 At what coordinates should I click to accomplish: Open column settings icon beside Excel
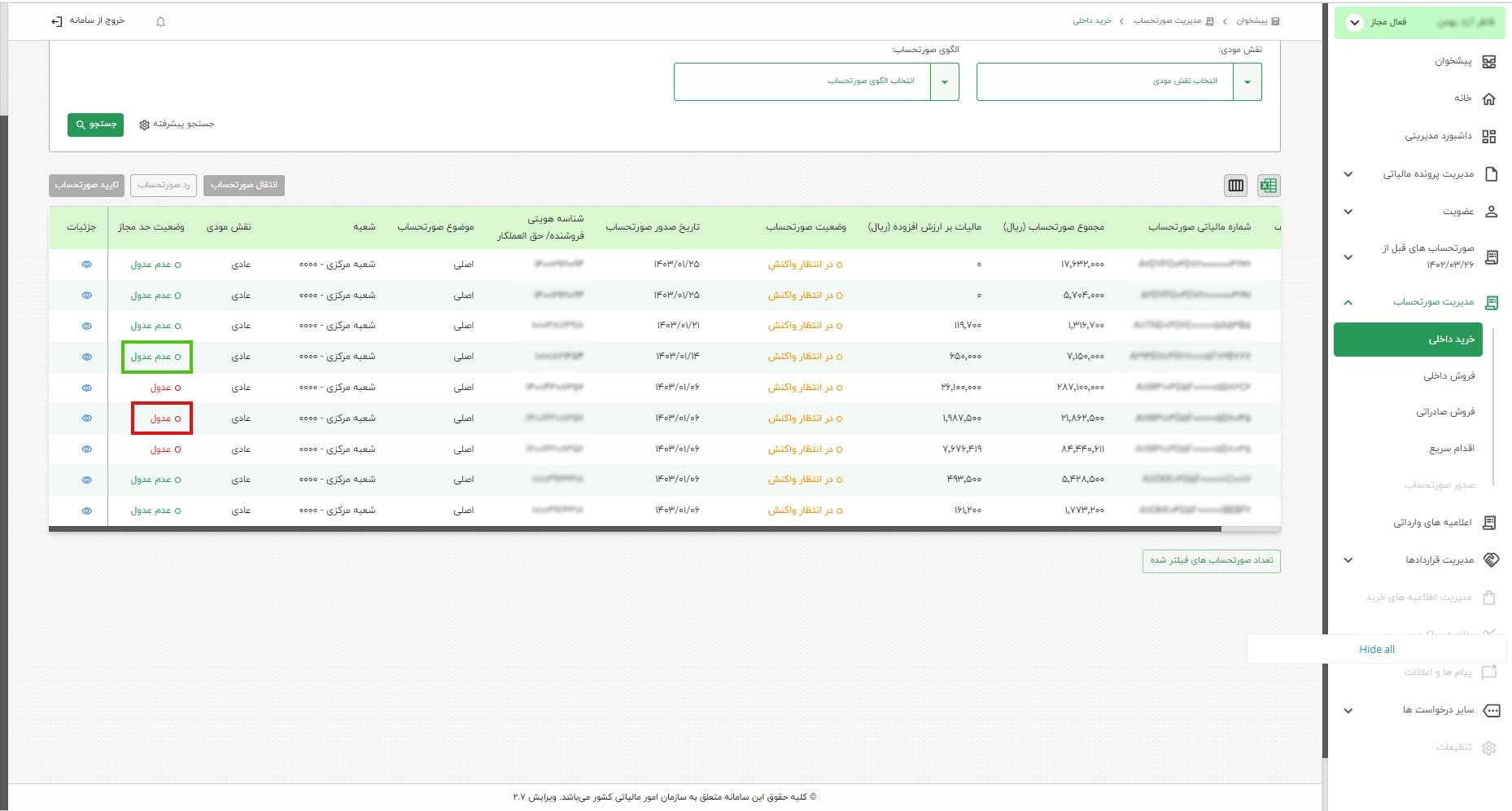[1236, 186]
